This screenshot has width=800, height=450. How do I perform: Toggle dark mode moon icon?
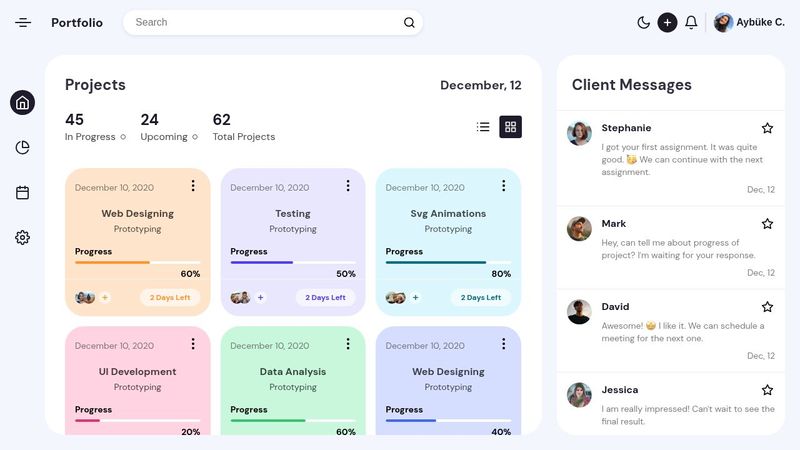pyautogui.click(x=643, y=22)
